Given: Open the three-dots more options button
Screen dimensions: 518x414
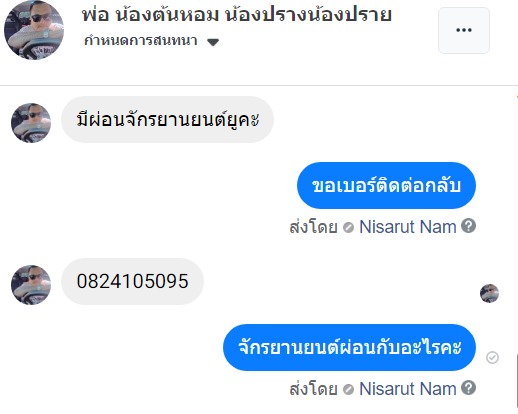Looking at the screenshot, I should (464, 30).
